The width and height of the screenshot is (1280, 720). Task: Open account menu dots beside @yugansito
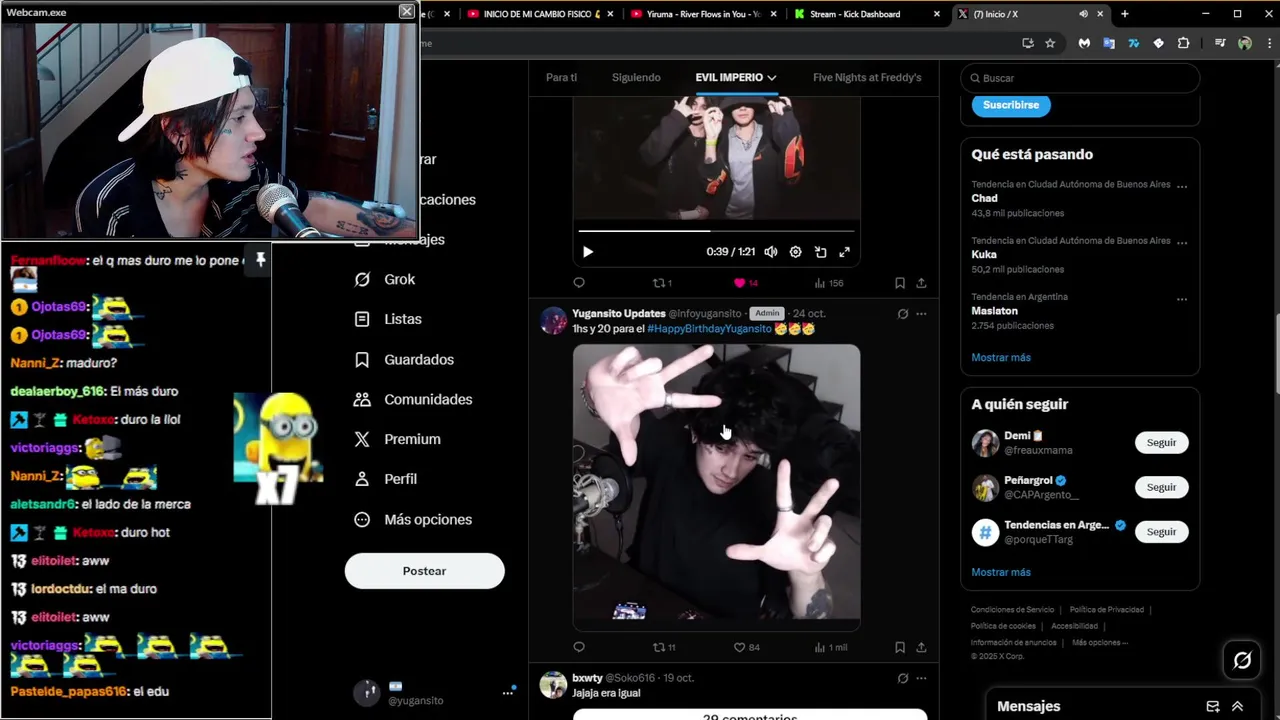pyautogui.click(x=507, y=693)
